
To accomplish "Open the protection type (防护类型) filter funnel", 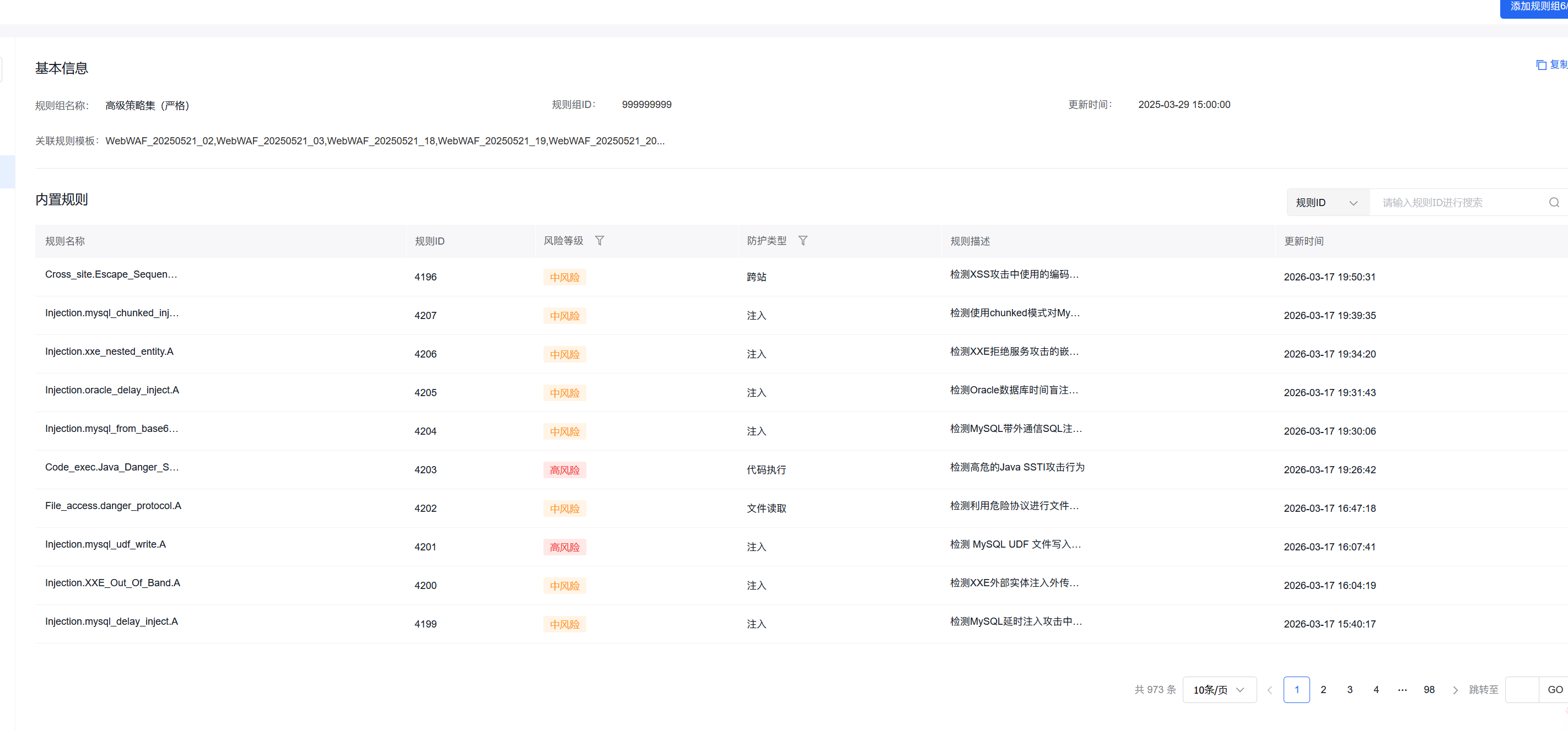I will point(804,240).
